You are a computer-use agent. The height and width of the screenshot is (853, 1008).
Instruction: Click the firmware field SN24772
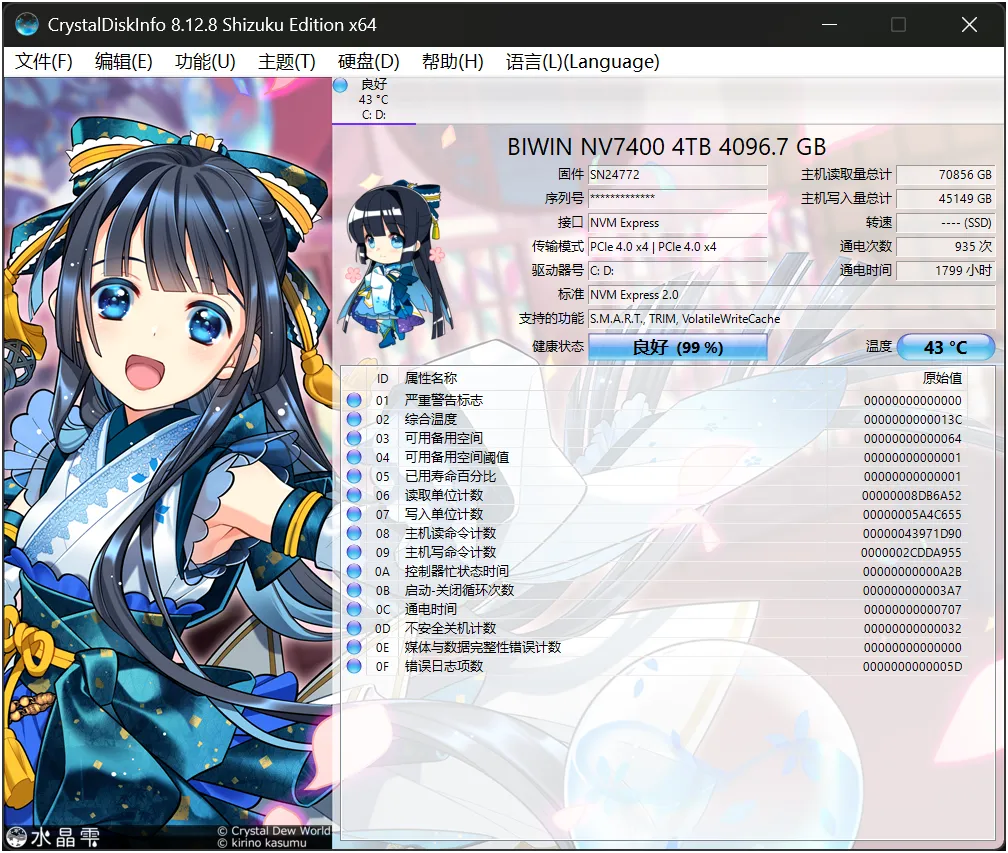678,175
